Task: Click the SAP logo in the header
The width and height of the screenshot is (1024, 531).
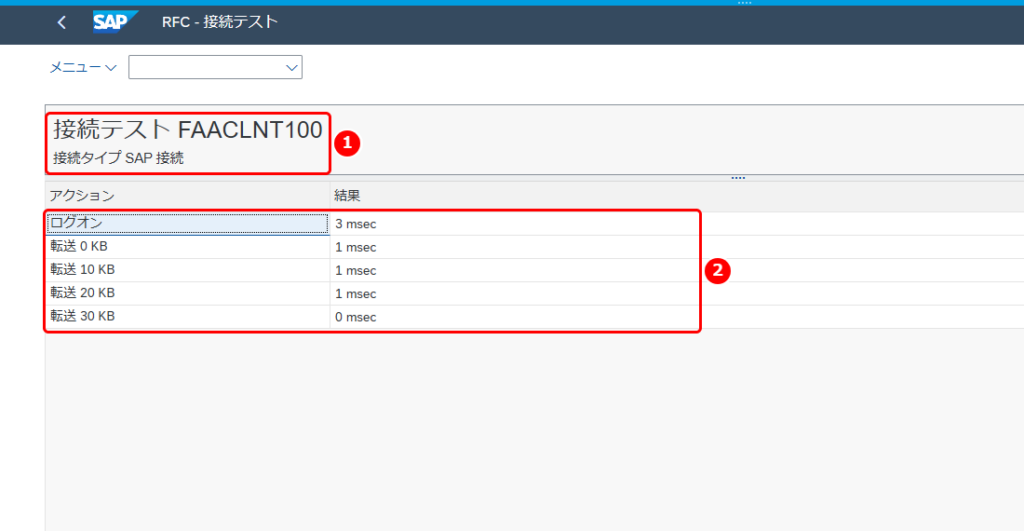Action: point(115,22)
